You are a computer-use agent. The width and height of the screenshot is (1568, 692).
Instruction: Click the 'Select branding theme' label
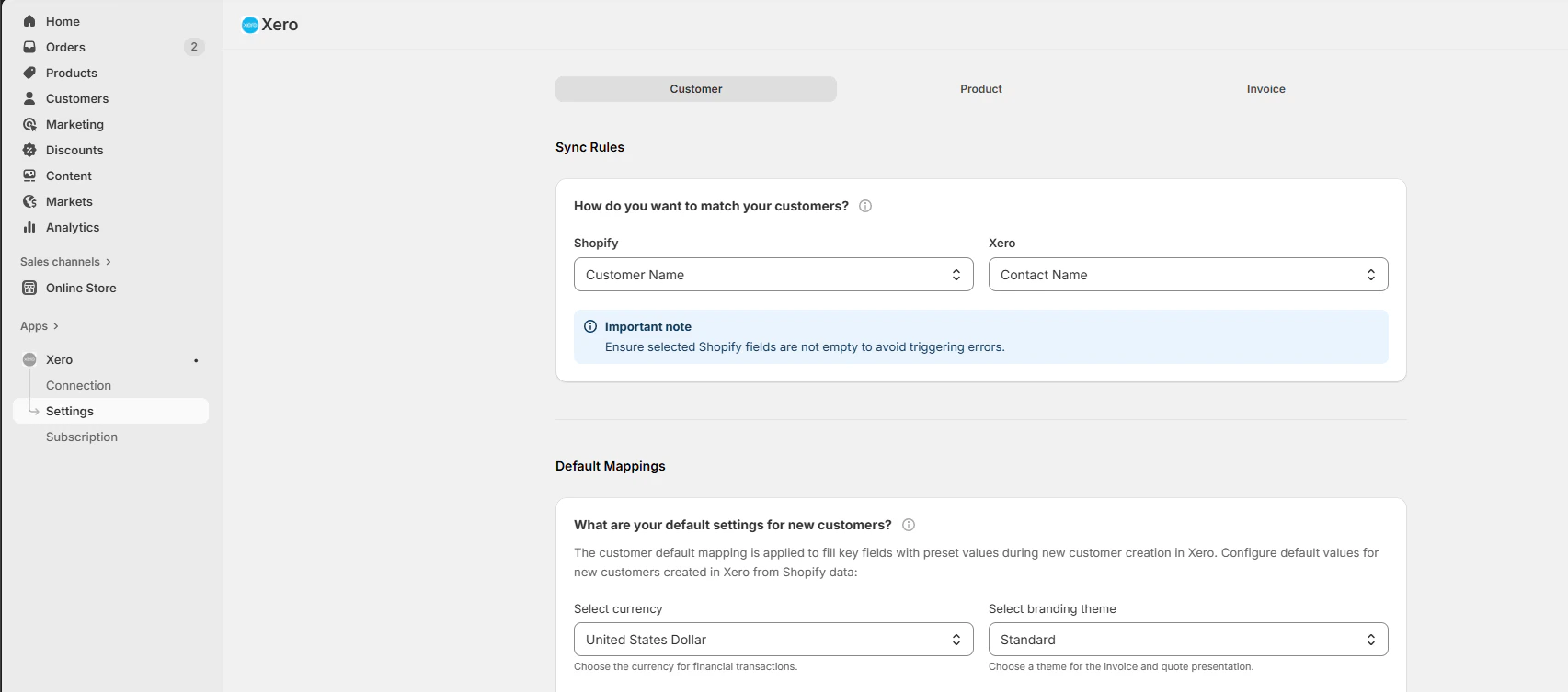1052,608
